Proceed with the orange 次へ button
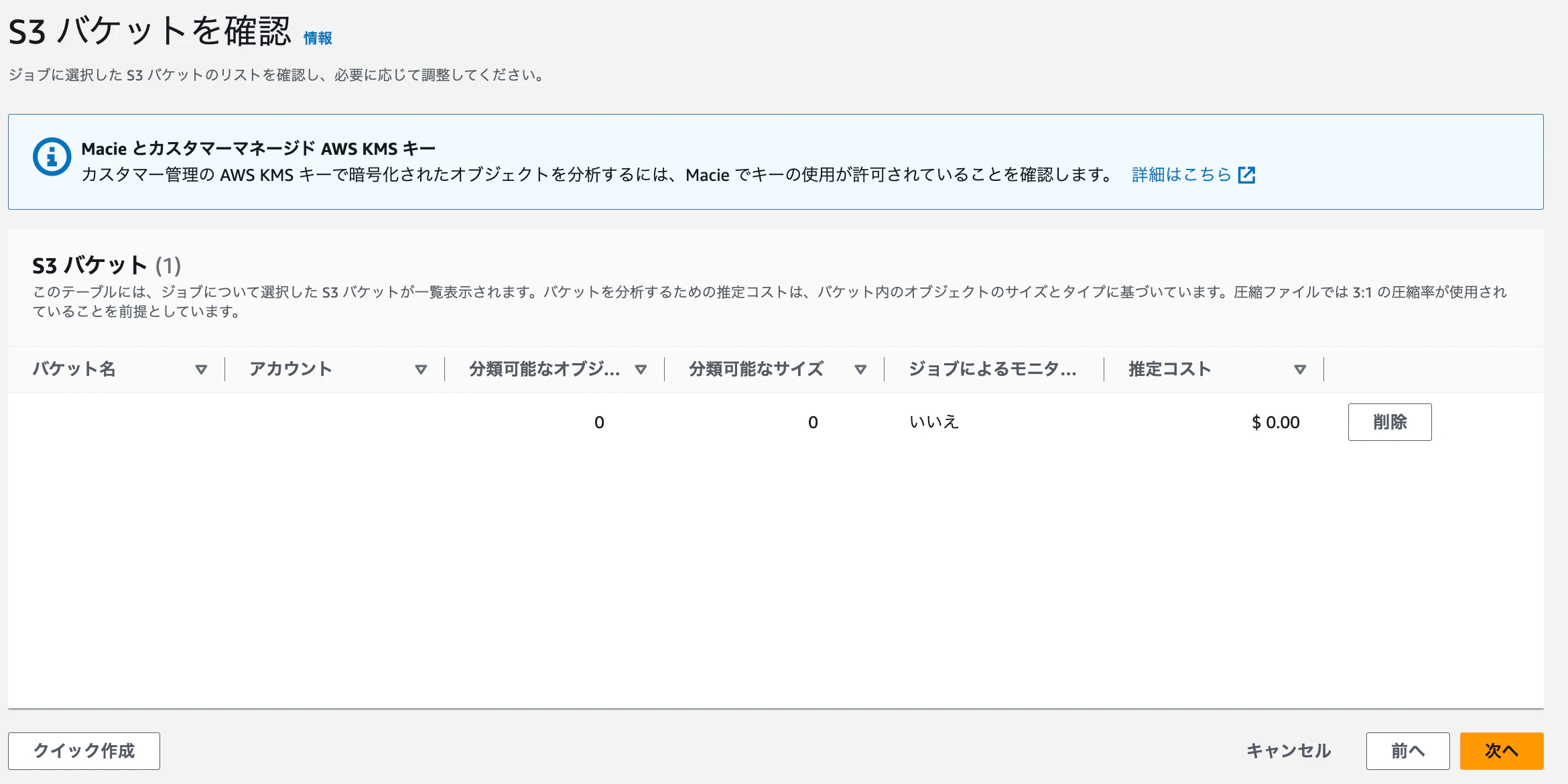The height and width of the screenshot is (784, 1568). [1501, 750]
